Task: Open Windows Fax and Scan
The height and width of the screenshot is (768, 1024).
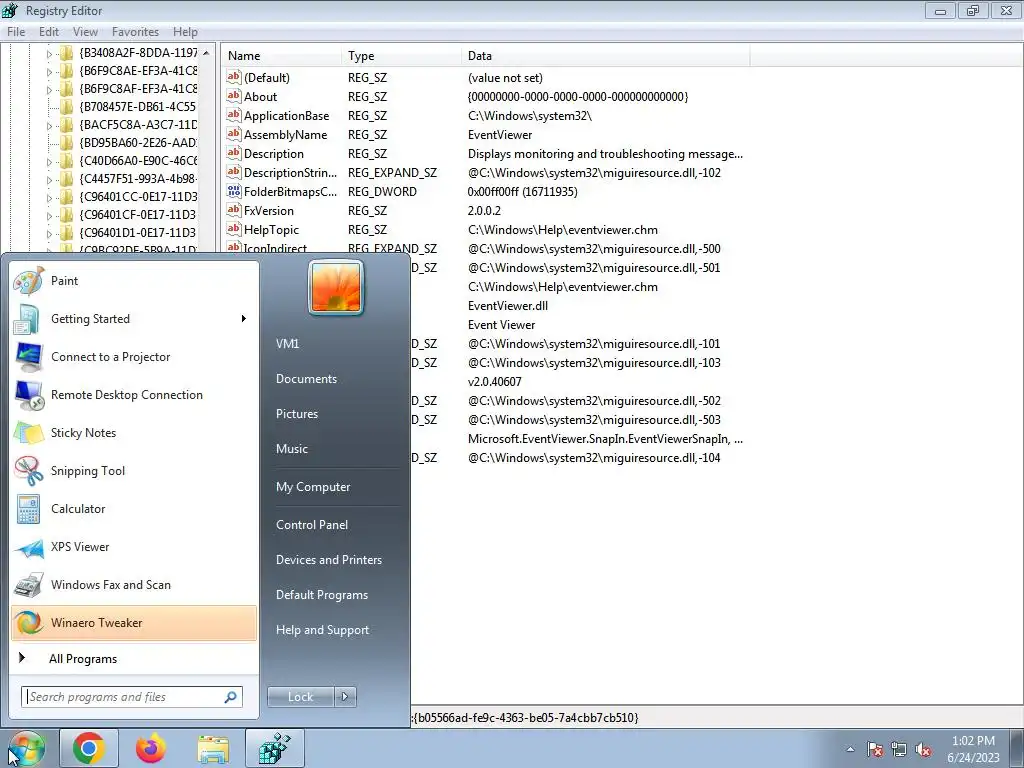Action: coord(134,584)
